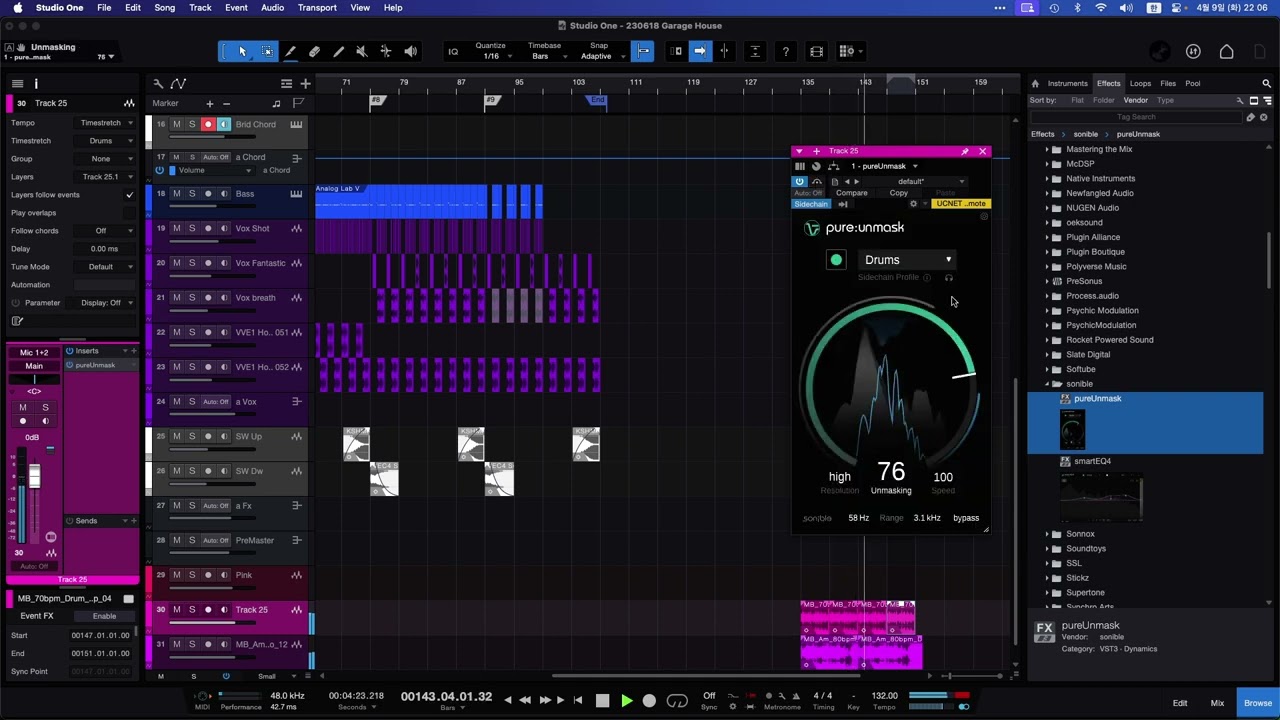Open the Tag Search field
The height and width of the screenshot is (720, 1280).
click(1136, 117)
